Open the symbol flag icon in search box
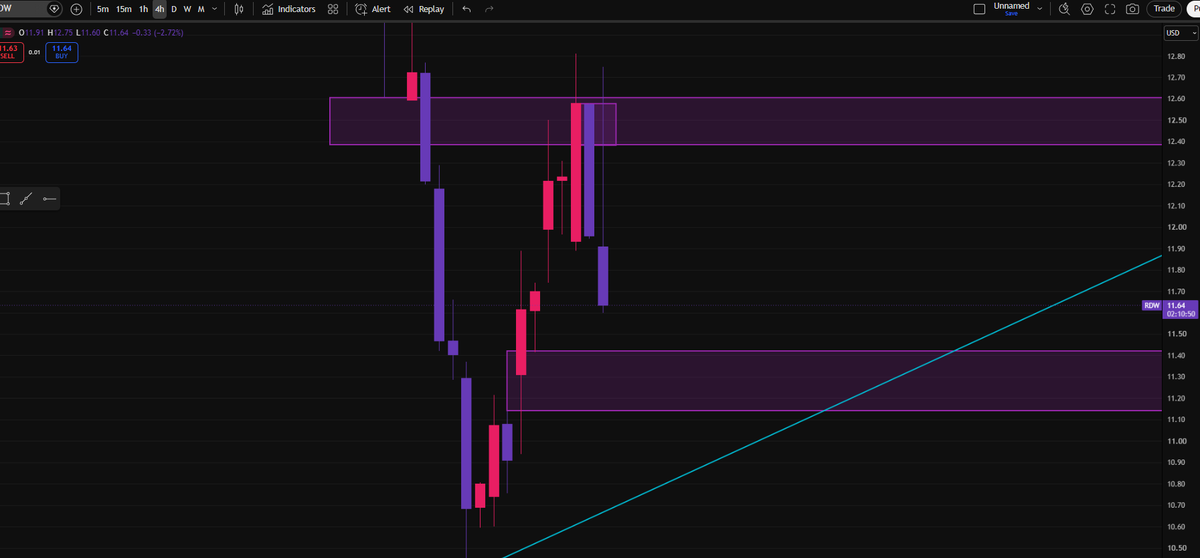Screen dimensions: 1200x558 [x=54, y=9]
